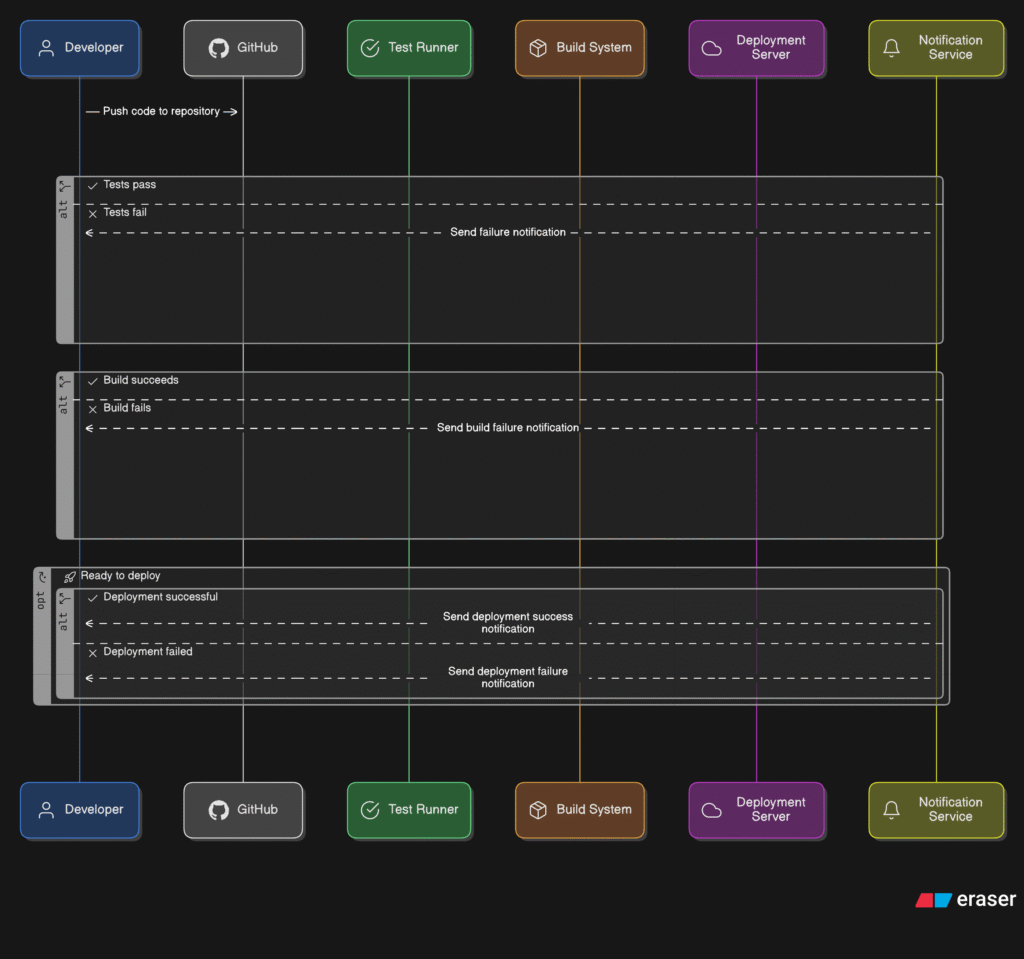This screenshot has width=1024, height=959.
Task: Click the person icon in the top Developer box
Action: pos(46,48)
